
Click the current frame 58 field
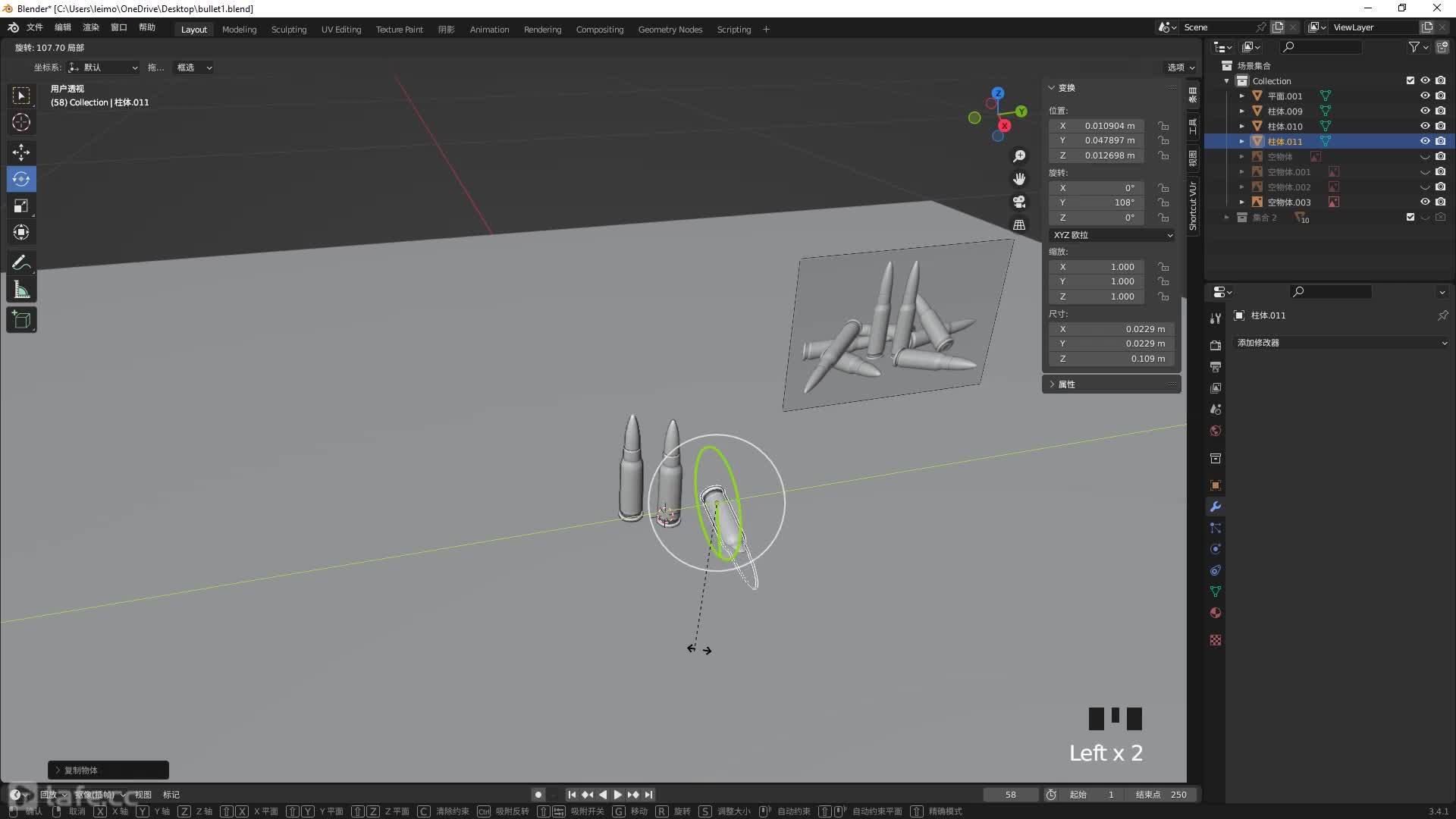[1011, 795]
